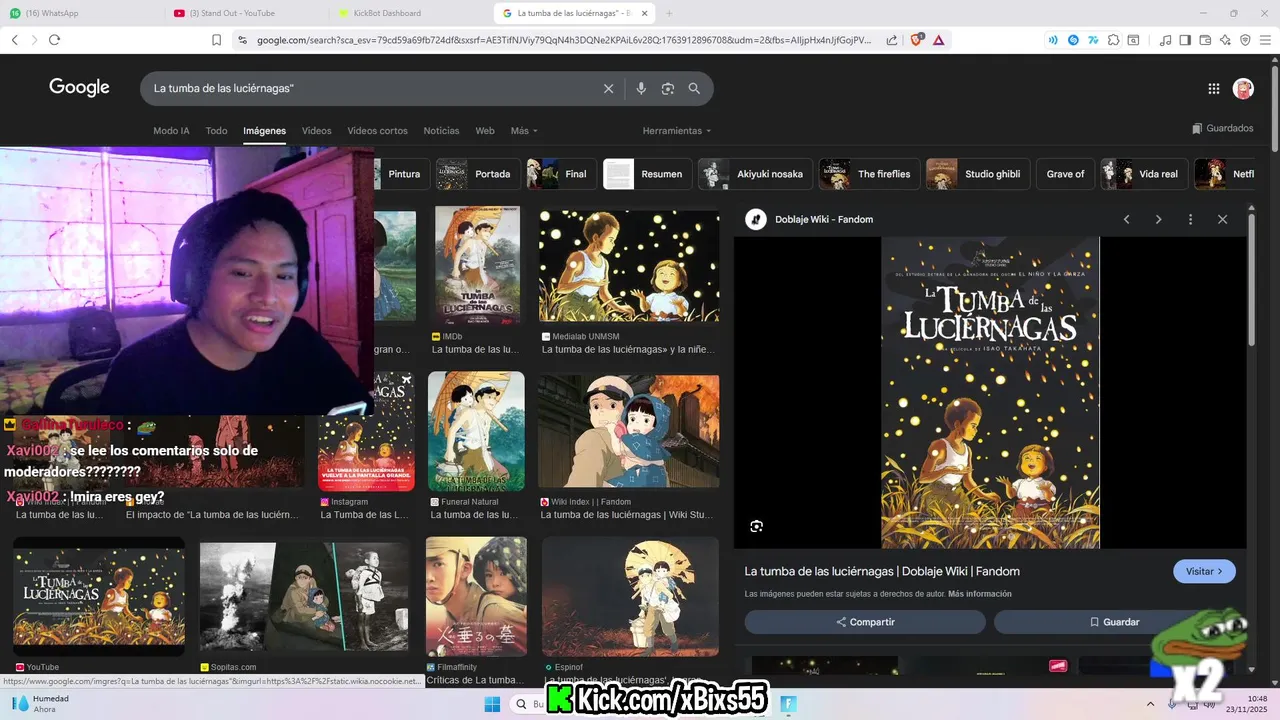Click the blue Shazam extension icon
The image size is (1280, 720).
(x=1073, y=40)
